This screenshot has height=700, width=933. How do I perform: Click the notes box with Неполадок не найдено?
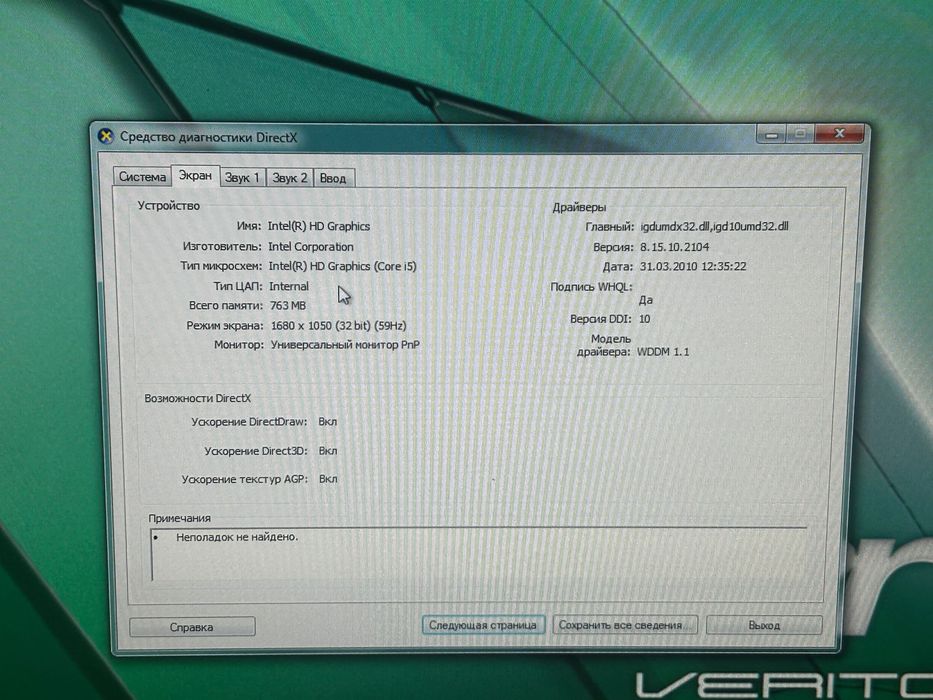click(479, 554)
